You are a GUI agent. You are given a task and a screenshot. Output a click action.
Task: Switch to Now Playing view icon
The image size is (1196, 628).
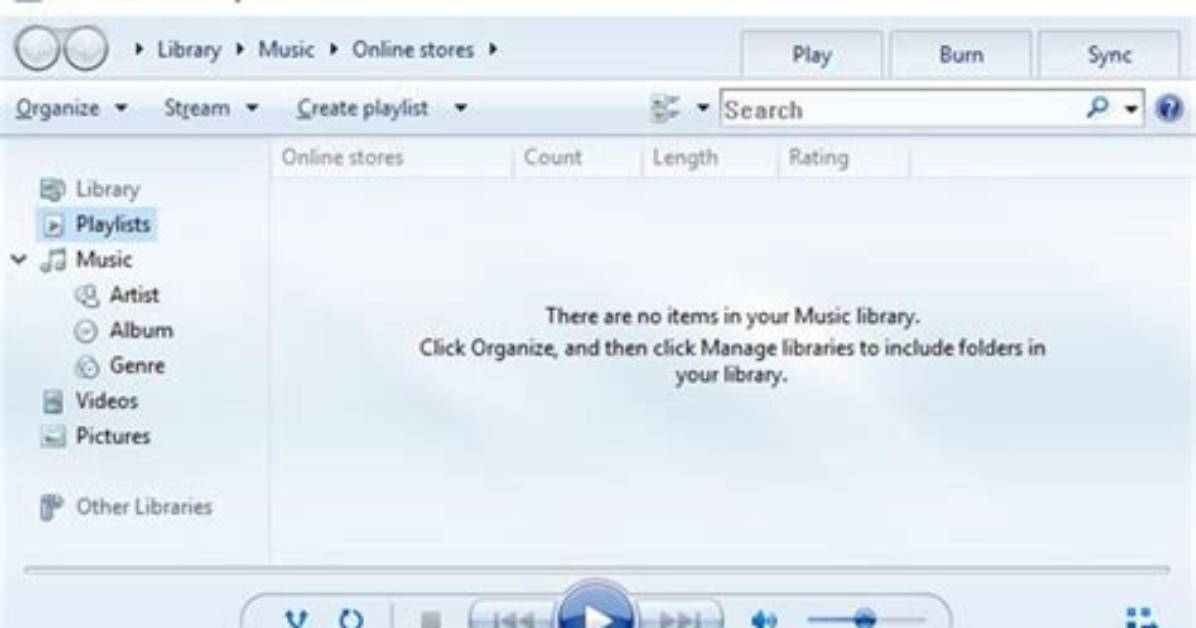[1141, 617]
